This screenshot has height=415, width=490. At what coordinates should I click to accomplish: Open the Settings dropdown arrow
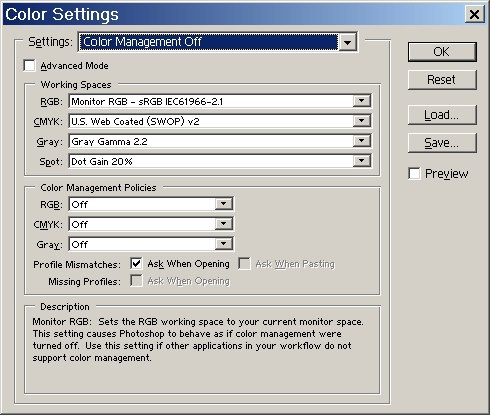347,42
